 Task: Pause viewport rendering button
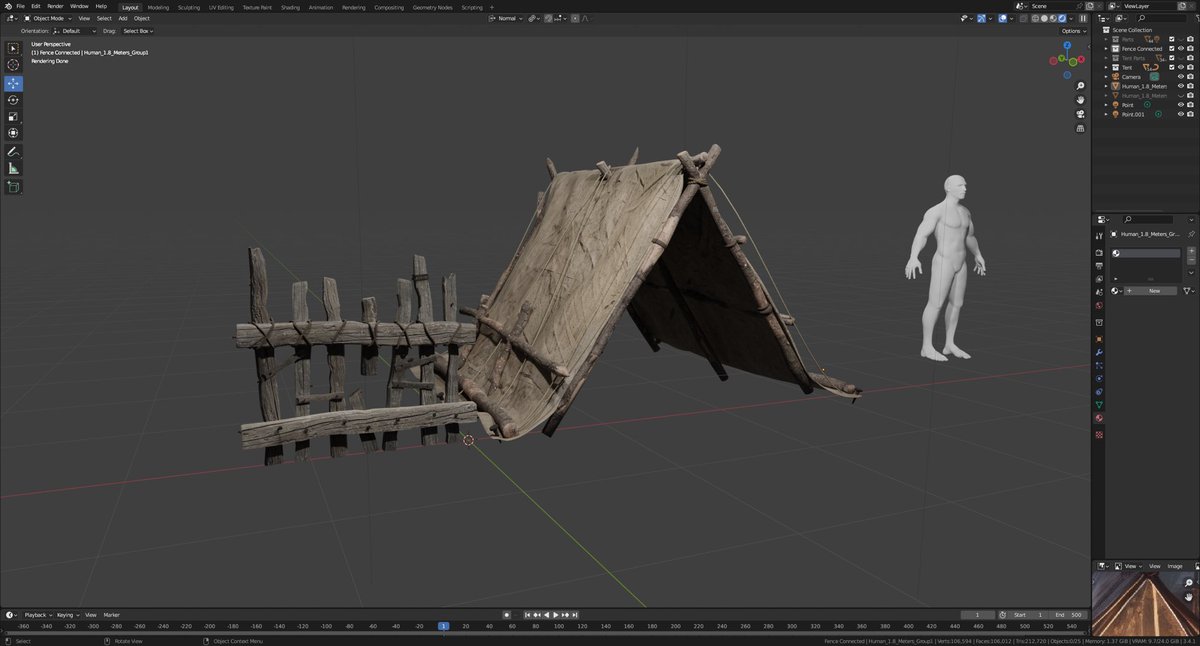click(1083, 18)
